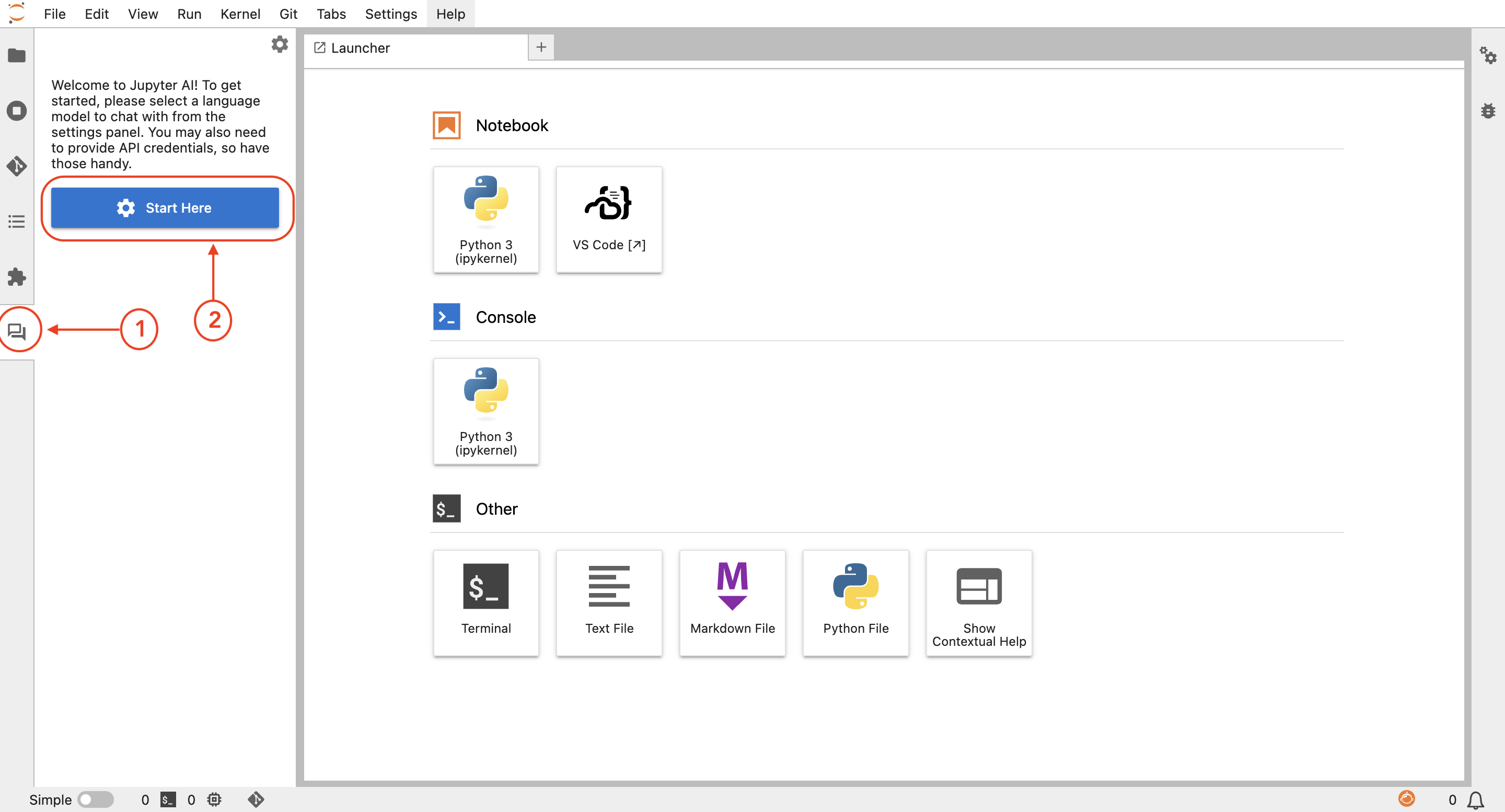Screen dimensions: 1505x812
Task: Click the chat settings gear icon
Action: (279, 44)
